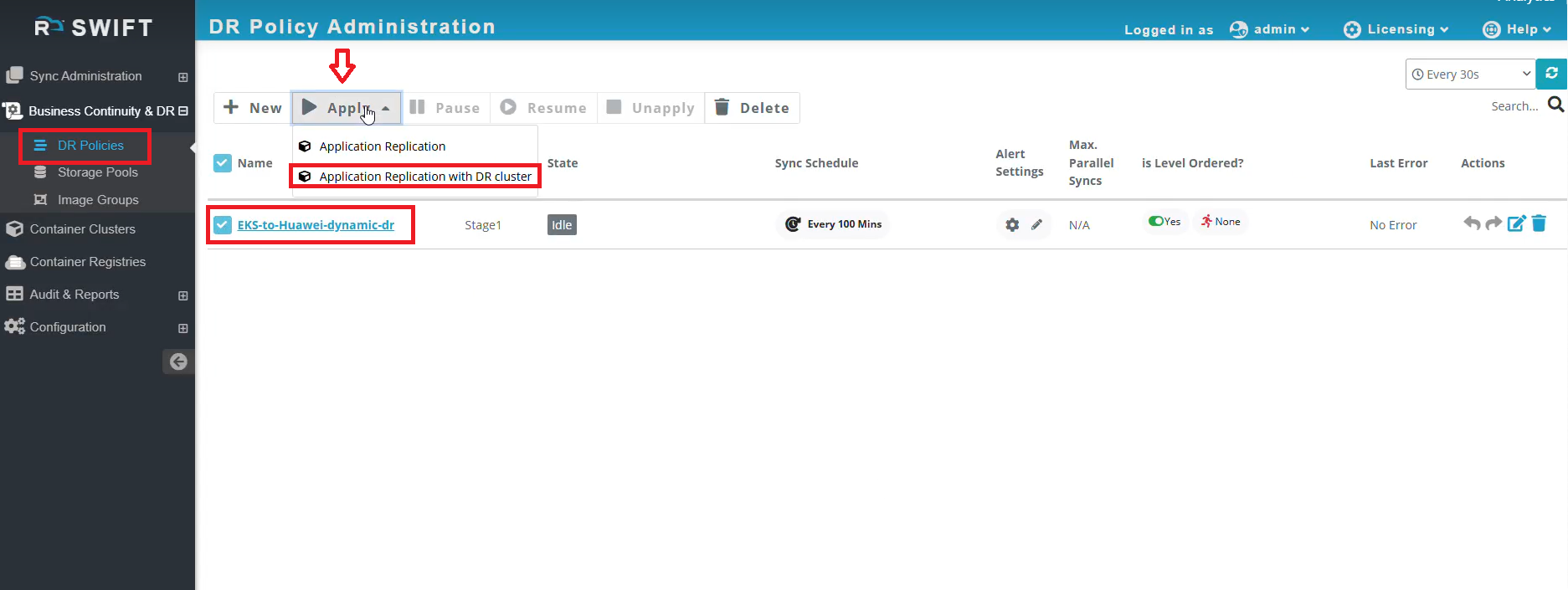Open DR Policies in the sidebar
This screenshot has width=1568, height=590.
[90, 146]
